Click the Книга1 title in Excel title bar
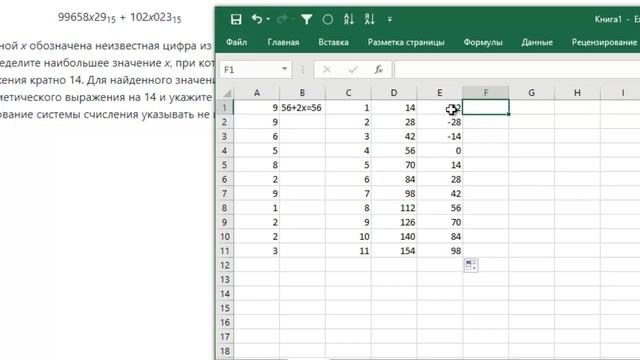Image resolution: width=640 pixels, height=360 pixels. pyautogui.click(x=608, y=19)
